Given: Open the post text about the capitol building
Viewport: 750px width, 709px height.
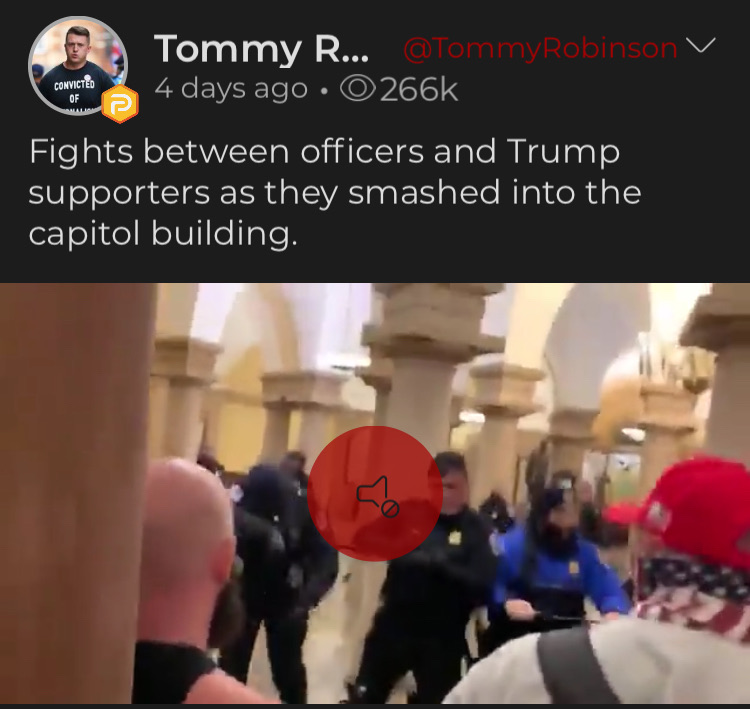Looking at the screenshot, I should [335, 192].
